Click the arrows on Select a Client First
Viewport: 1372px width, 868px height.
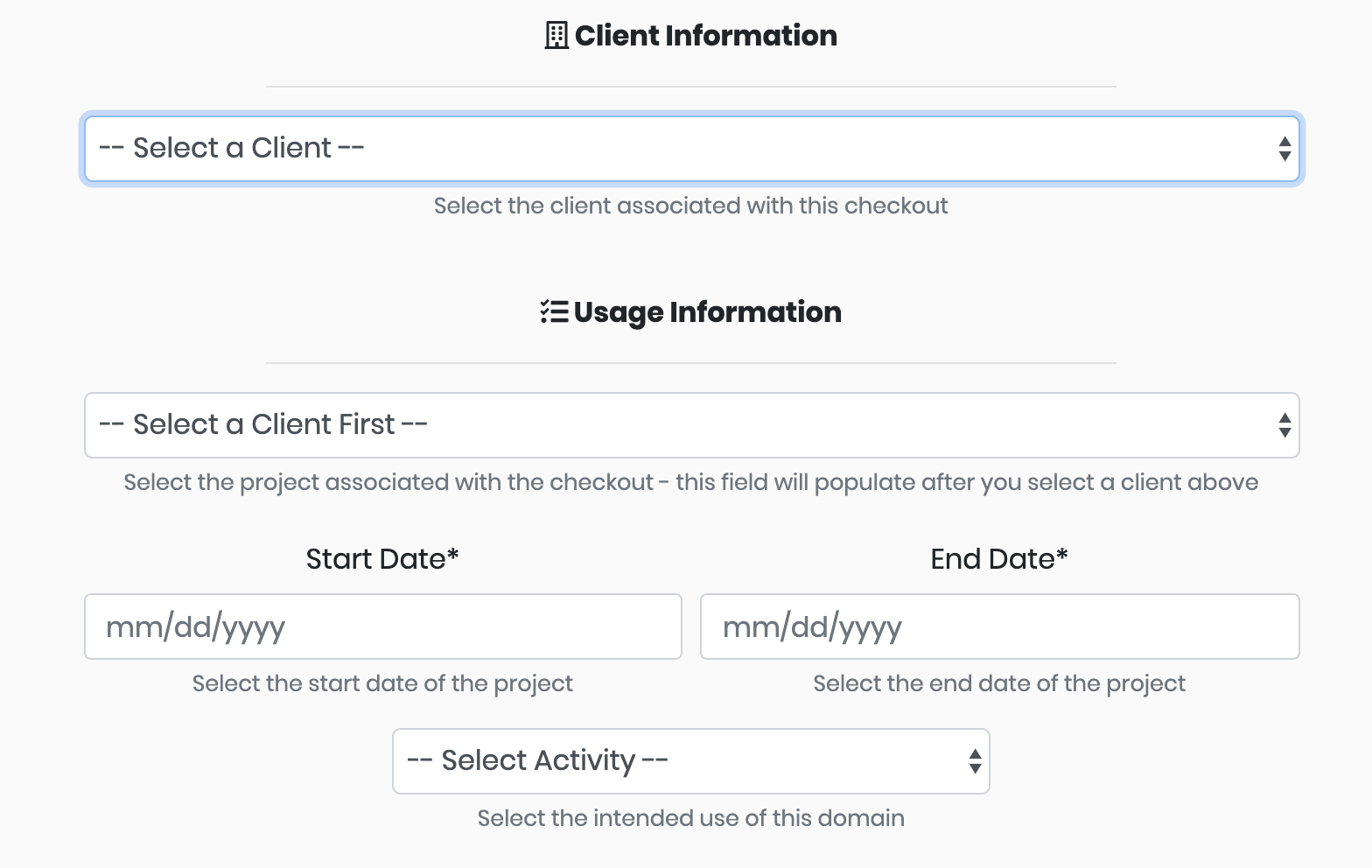click(x=1284, y=425)
